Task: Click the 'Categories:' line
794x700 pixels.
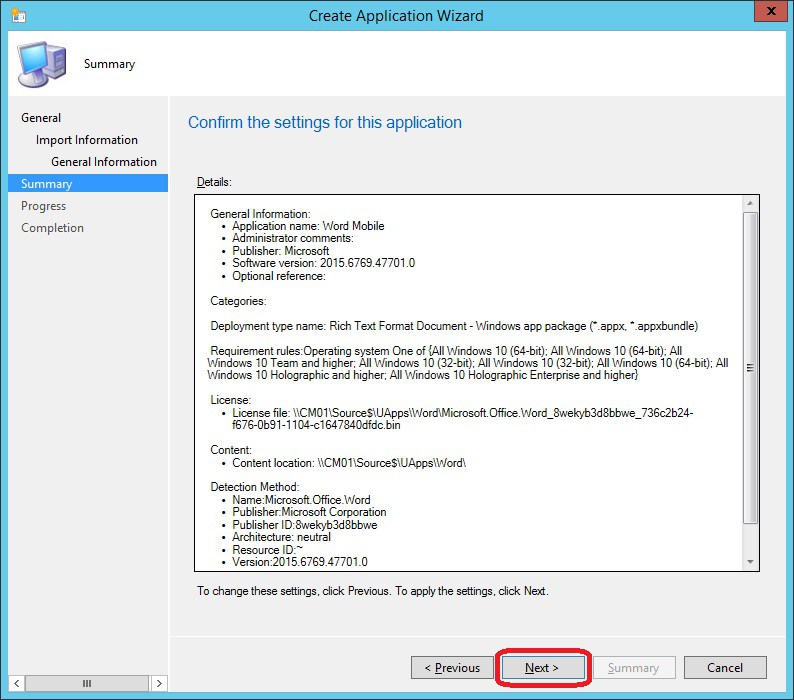Action: (x=238, y=301)
